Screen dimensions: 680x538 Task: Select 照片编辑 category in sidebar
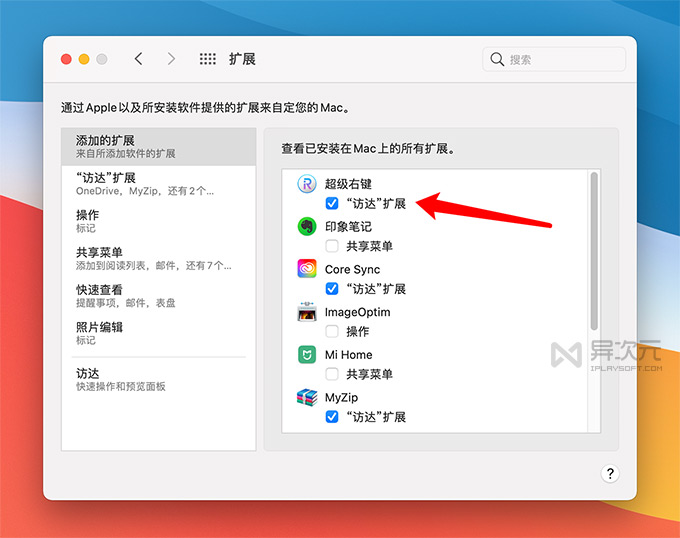[x=159, y=333]
